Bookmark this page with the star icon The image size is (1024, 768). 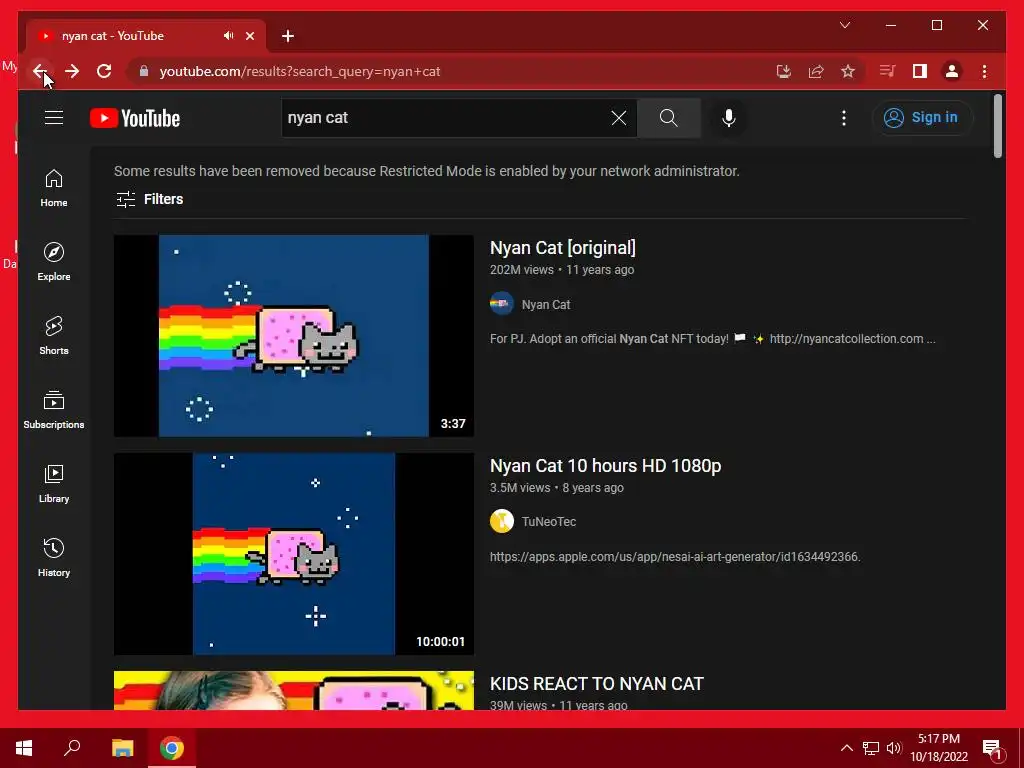pyautogui.click(x=848, y=71)
